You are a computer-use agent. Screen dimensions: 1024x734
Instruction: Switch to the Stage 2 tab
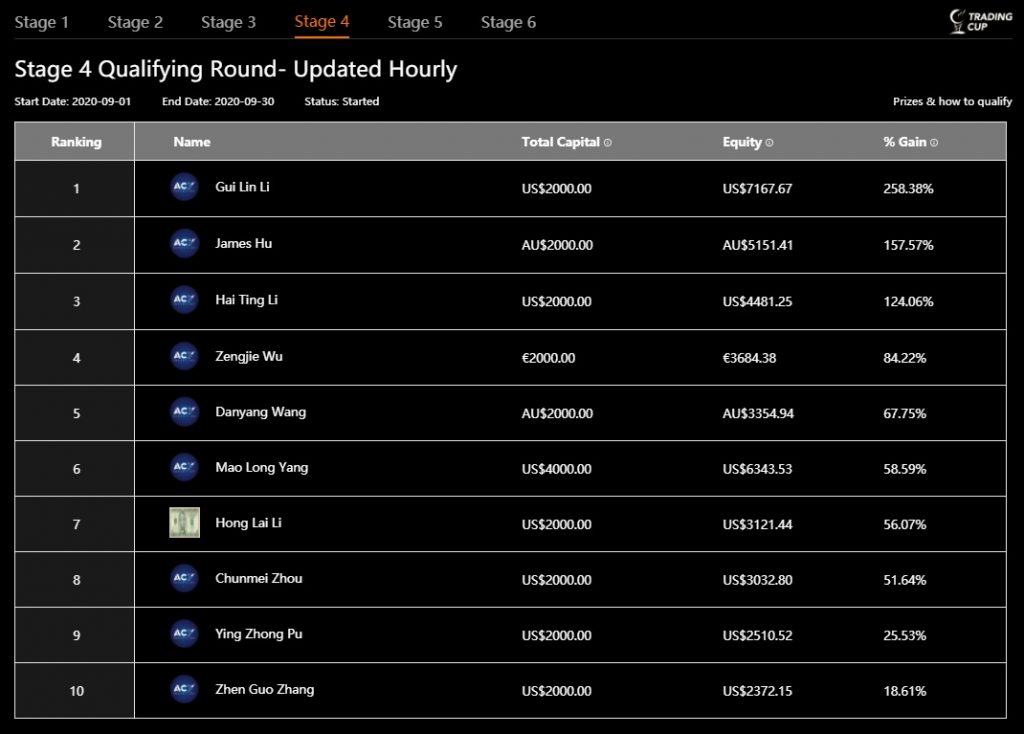click(135, 22)
